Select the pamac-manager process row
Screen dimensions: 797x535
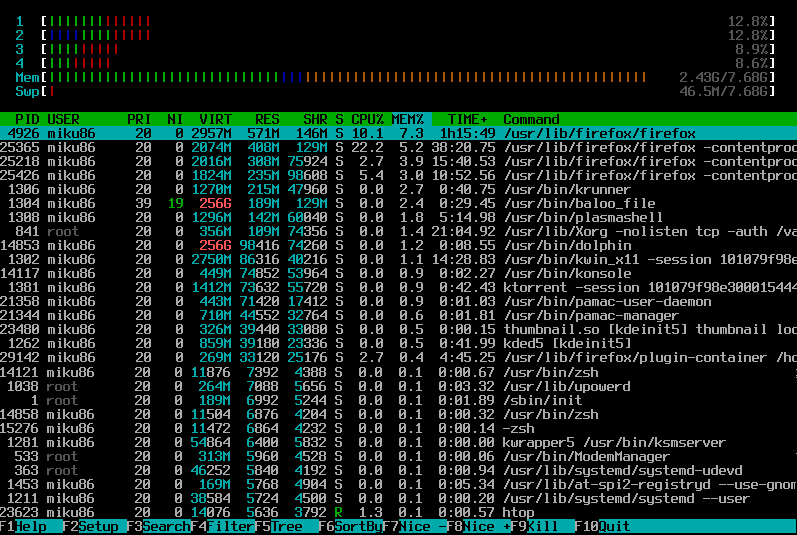click(x=398, y=316)
